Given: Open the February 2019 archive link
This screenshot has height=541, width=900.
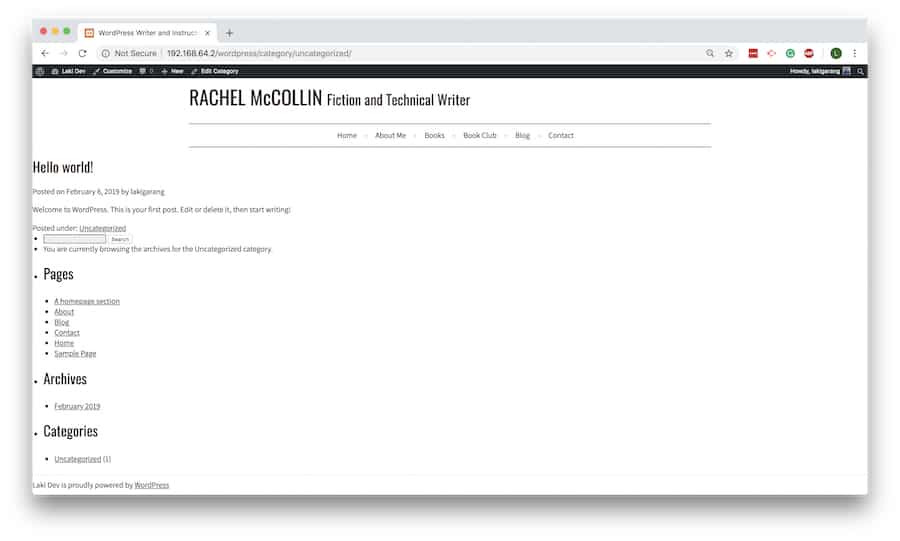Looking at the screenshot, I should [x=77, y=406].
